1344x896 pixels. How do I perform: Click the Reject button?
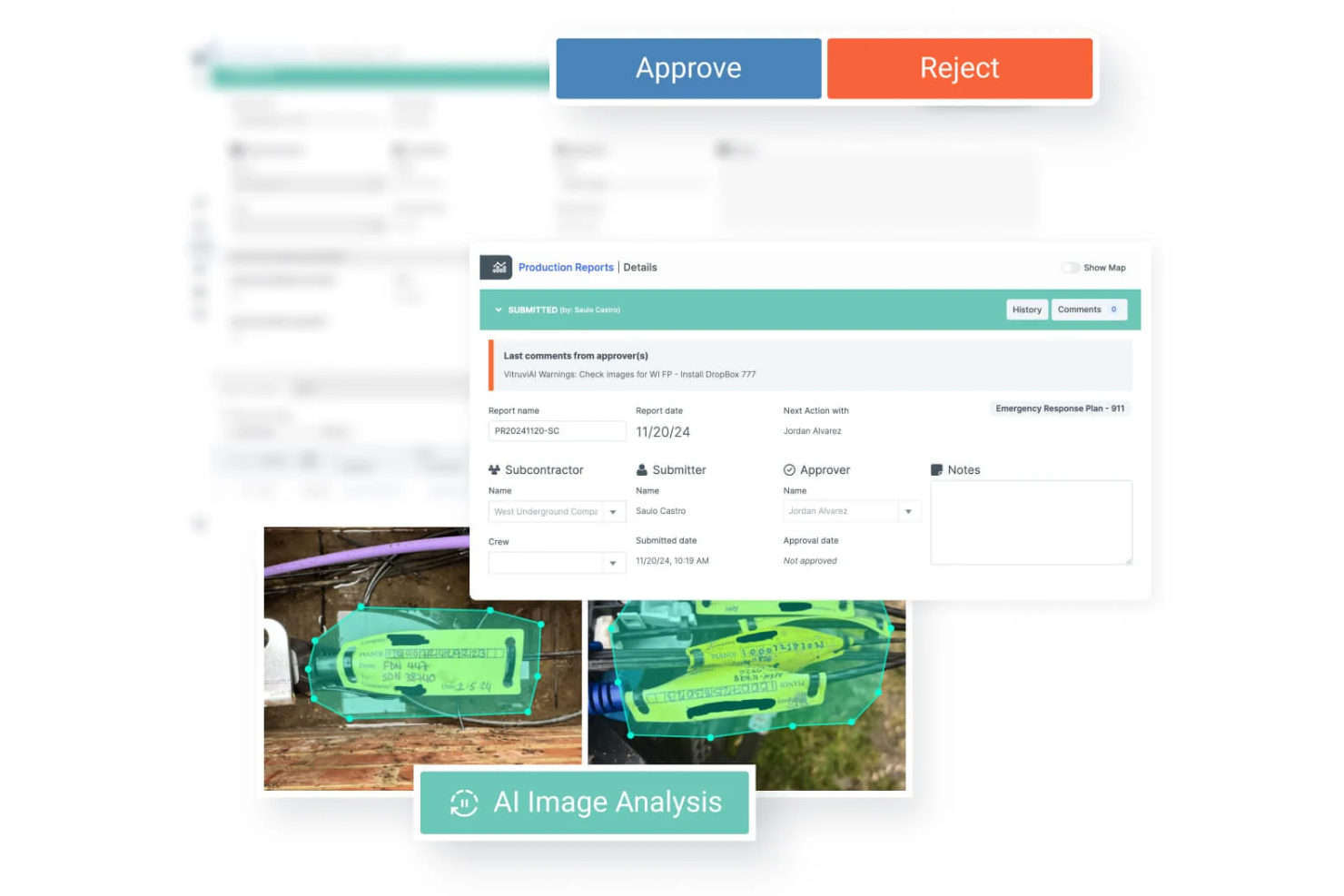[x=960, y=67]
